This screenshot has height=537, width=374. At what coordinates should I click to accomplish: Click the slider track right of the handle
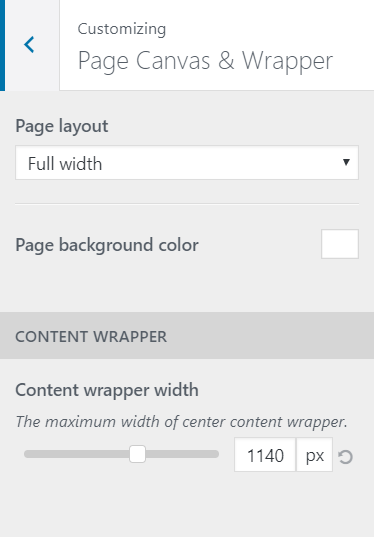coord(182,454)
